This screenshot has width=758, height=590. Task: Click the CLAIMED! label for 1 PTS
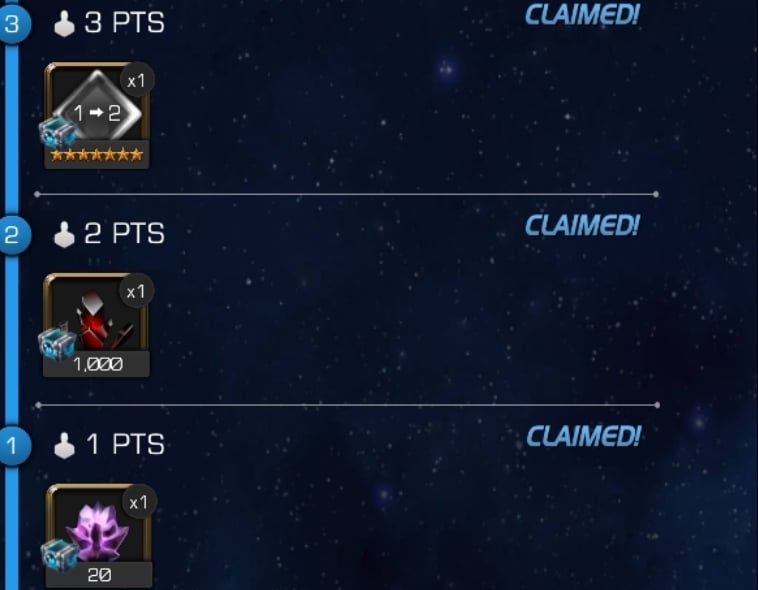(583, 436)
